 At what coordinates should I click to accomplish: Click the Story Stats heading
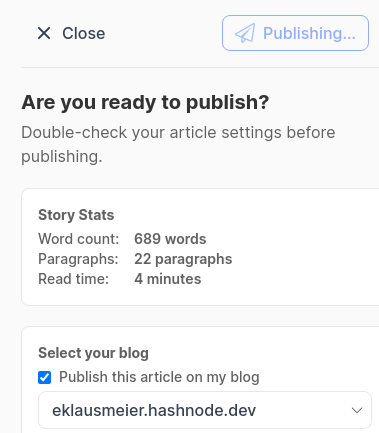click(x=76, y=215)
